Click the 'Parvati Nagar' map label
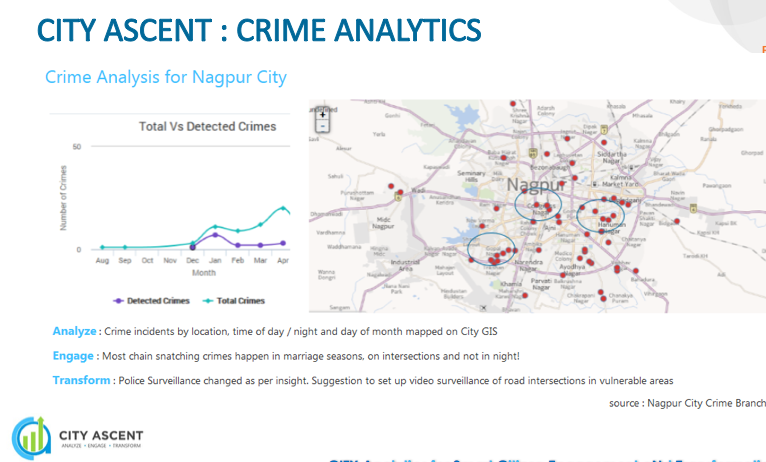 tap(541, 284)
